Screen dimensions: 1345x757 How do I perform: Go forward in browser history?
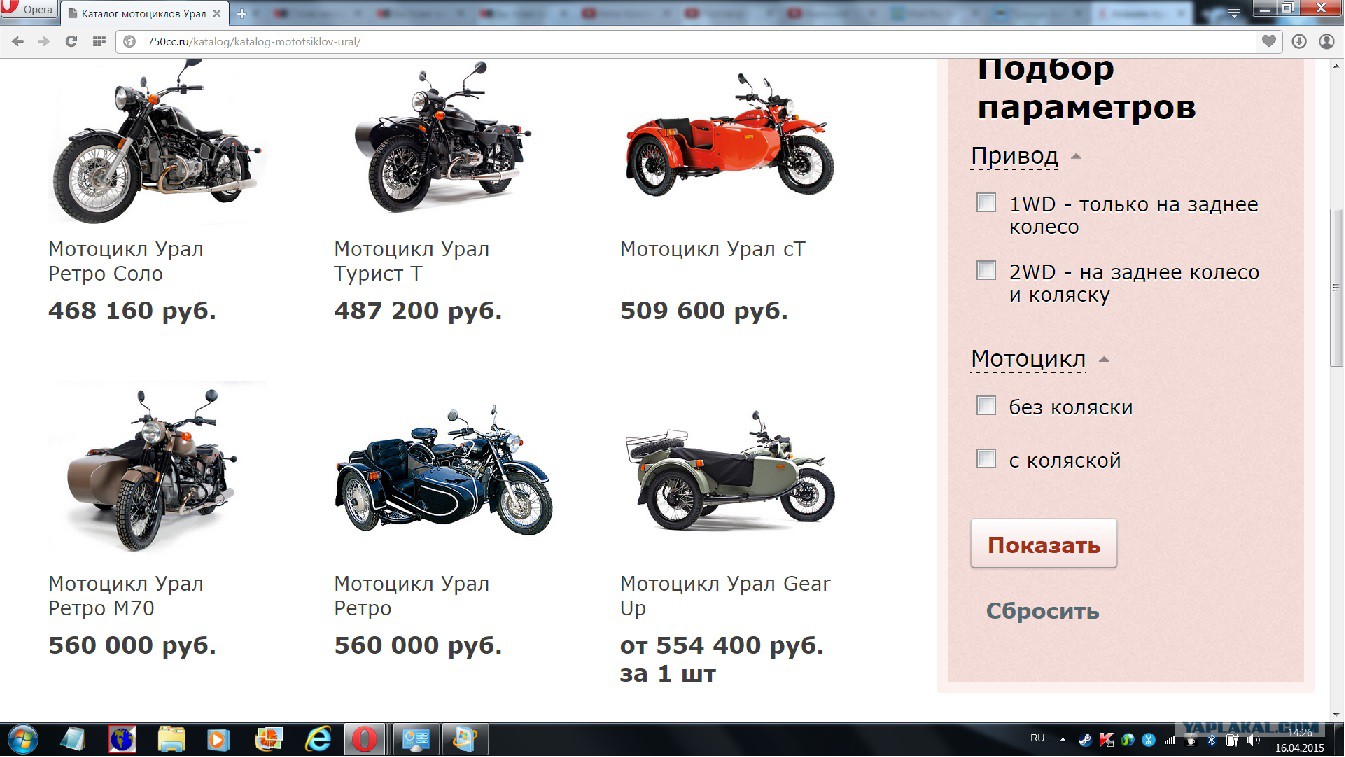[x=44, y=41]
